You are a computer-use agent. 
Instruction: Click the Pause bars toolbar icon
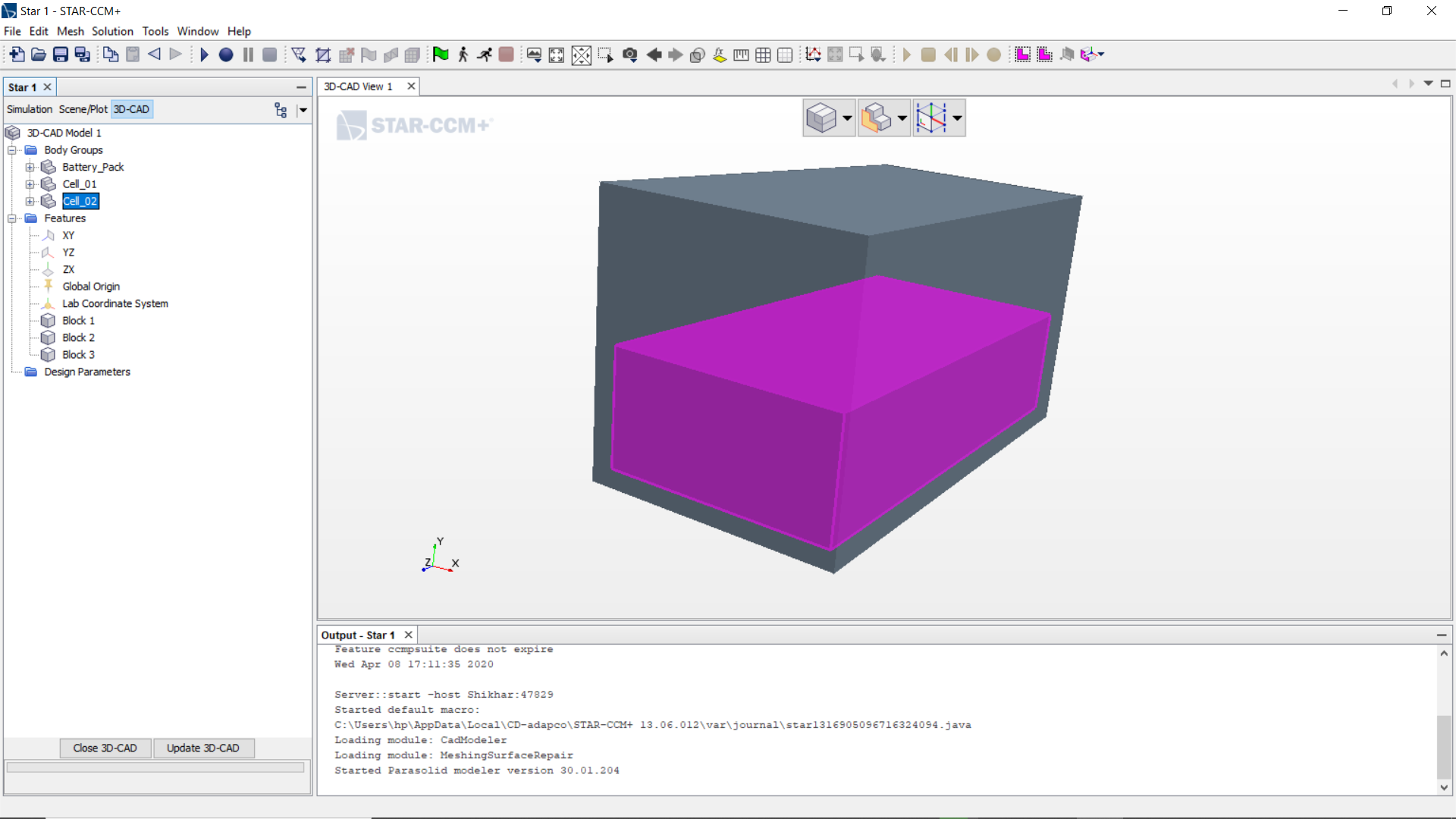[x=248, y=55]
